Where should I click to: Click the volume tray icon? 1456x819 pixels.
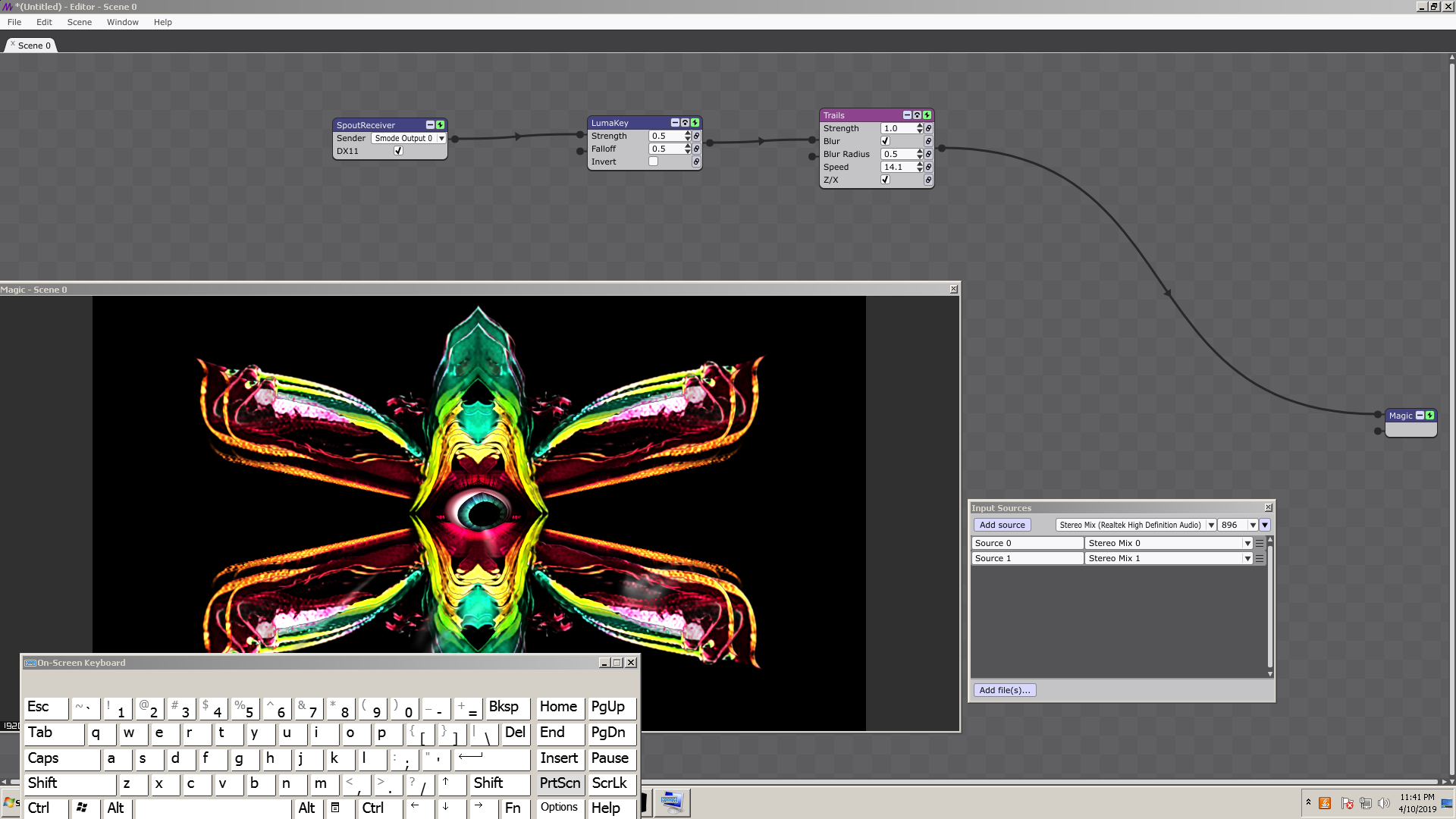pyautogui.click(x=1383, y=803)
